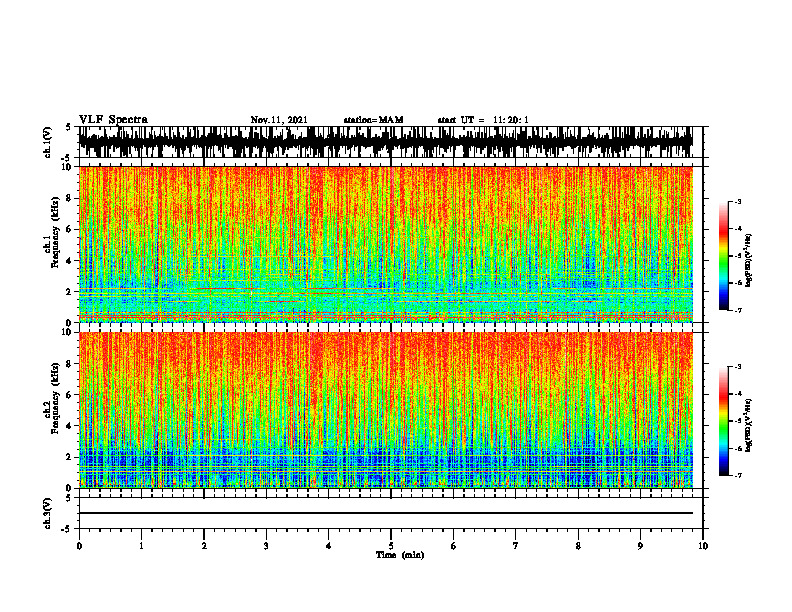The height and width of the screenshot is (612, 792).
Task: Click the 'VLF Spectra' plot title
Action: (x=113, y=120)
